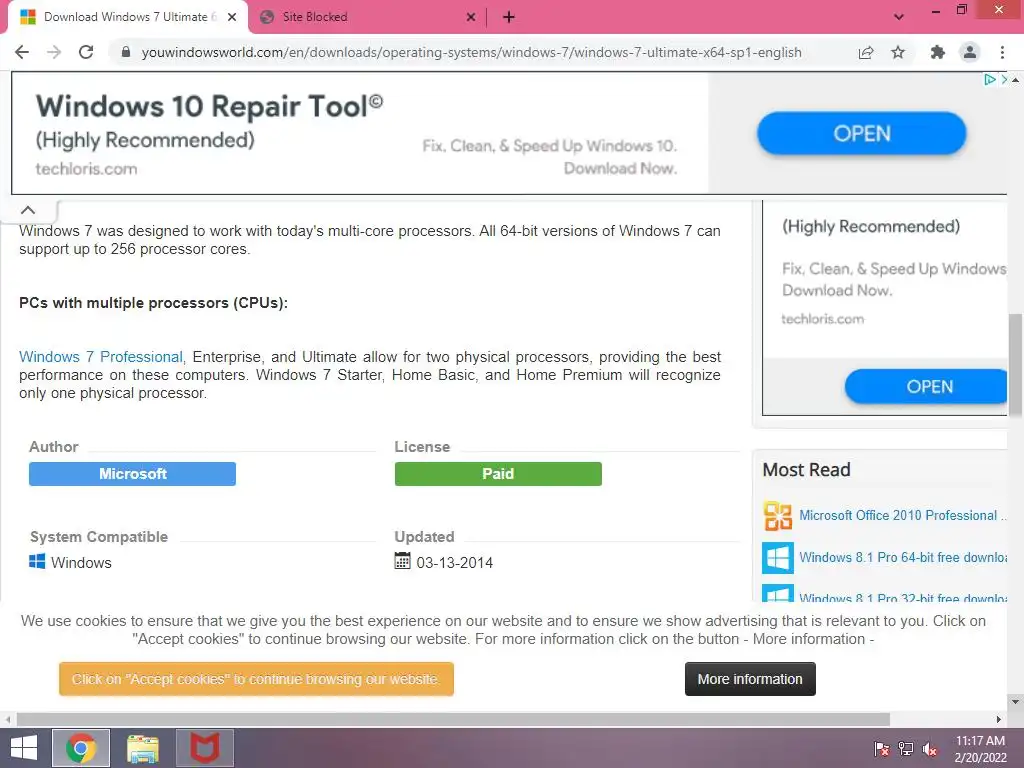This screenshot has width=1024, height=768.
Task: Open the tab search chevron
Action: point(899,17)
